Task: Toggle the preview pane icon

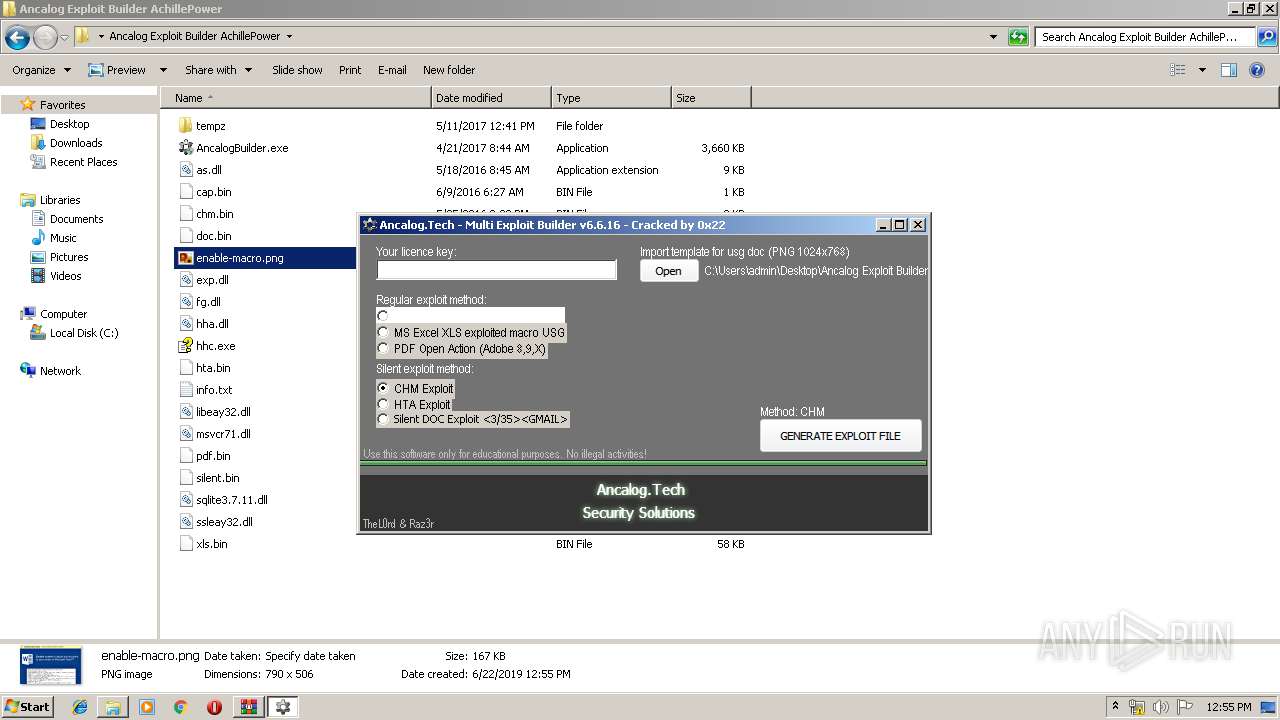Action: (x=1229, y=70)
